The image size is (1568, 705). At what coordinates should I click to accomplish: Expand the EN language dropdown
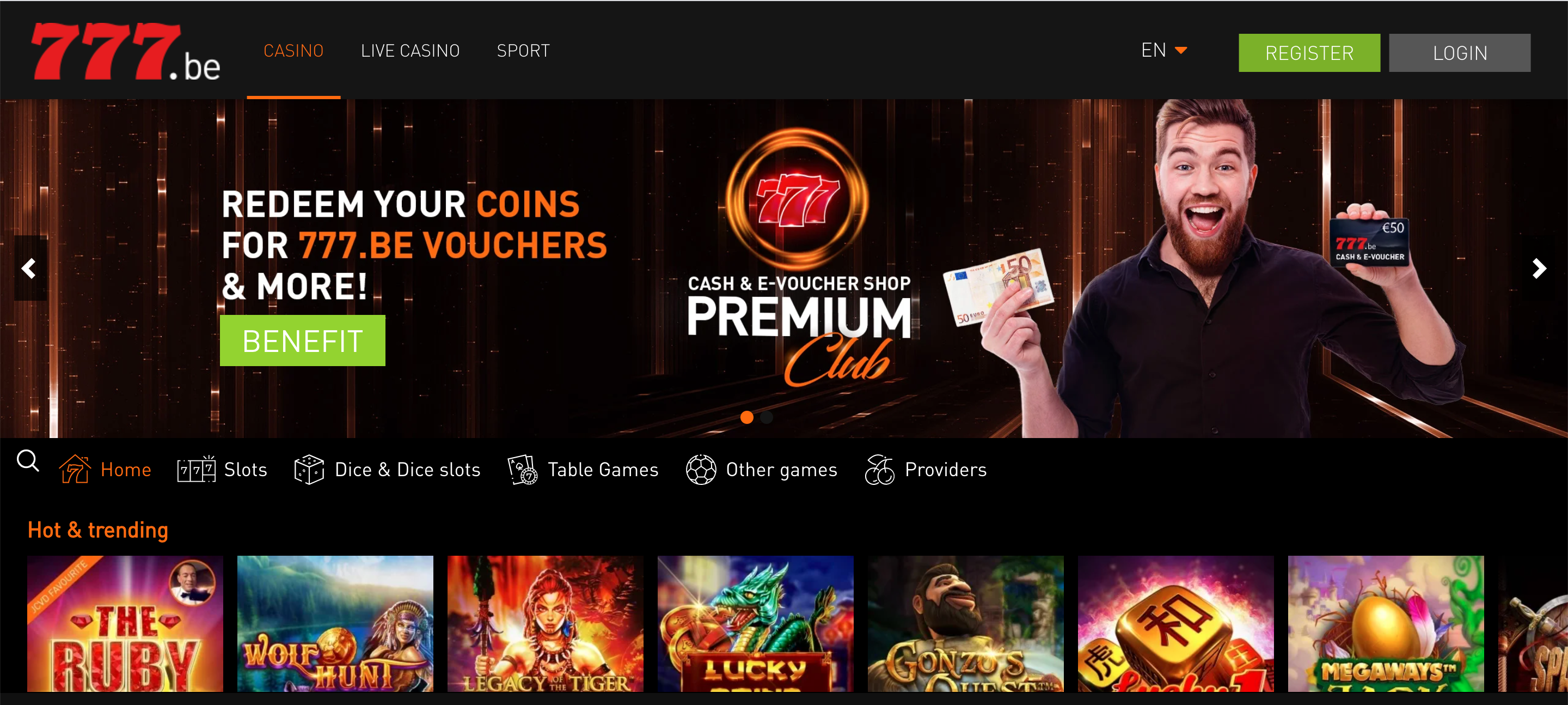(x=1164, y=50)
